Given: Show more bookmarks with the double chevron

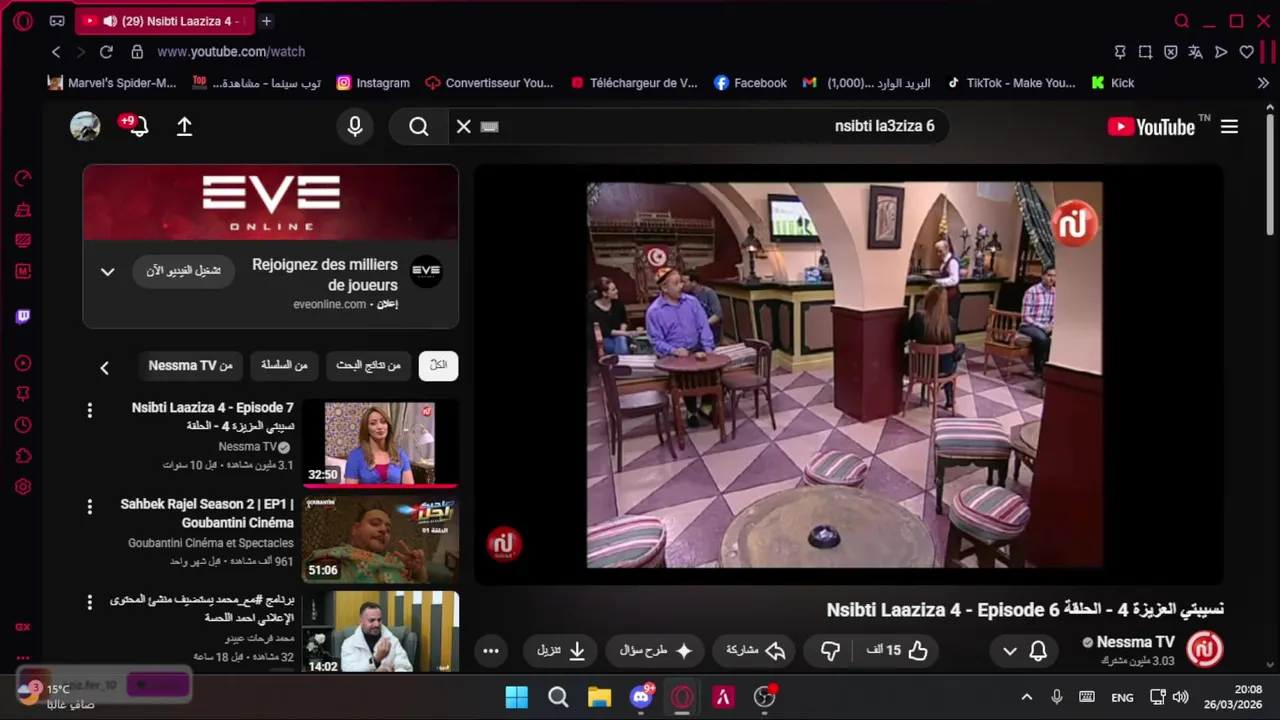Looking at the screenshot, I should coord(1263,83).
